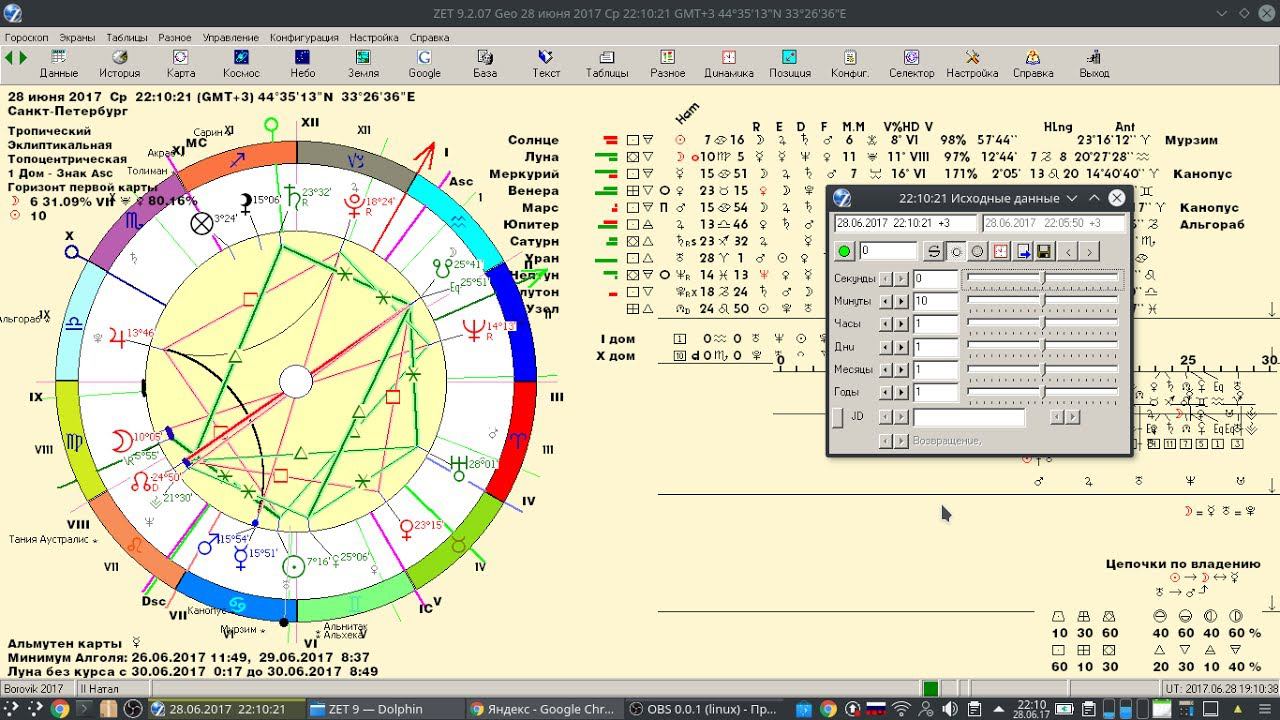Click the Настройка toolbar button
The width and height of the screenshot is (1280, 720).
click(x=972, y=63)
